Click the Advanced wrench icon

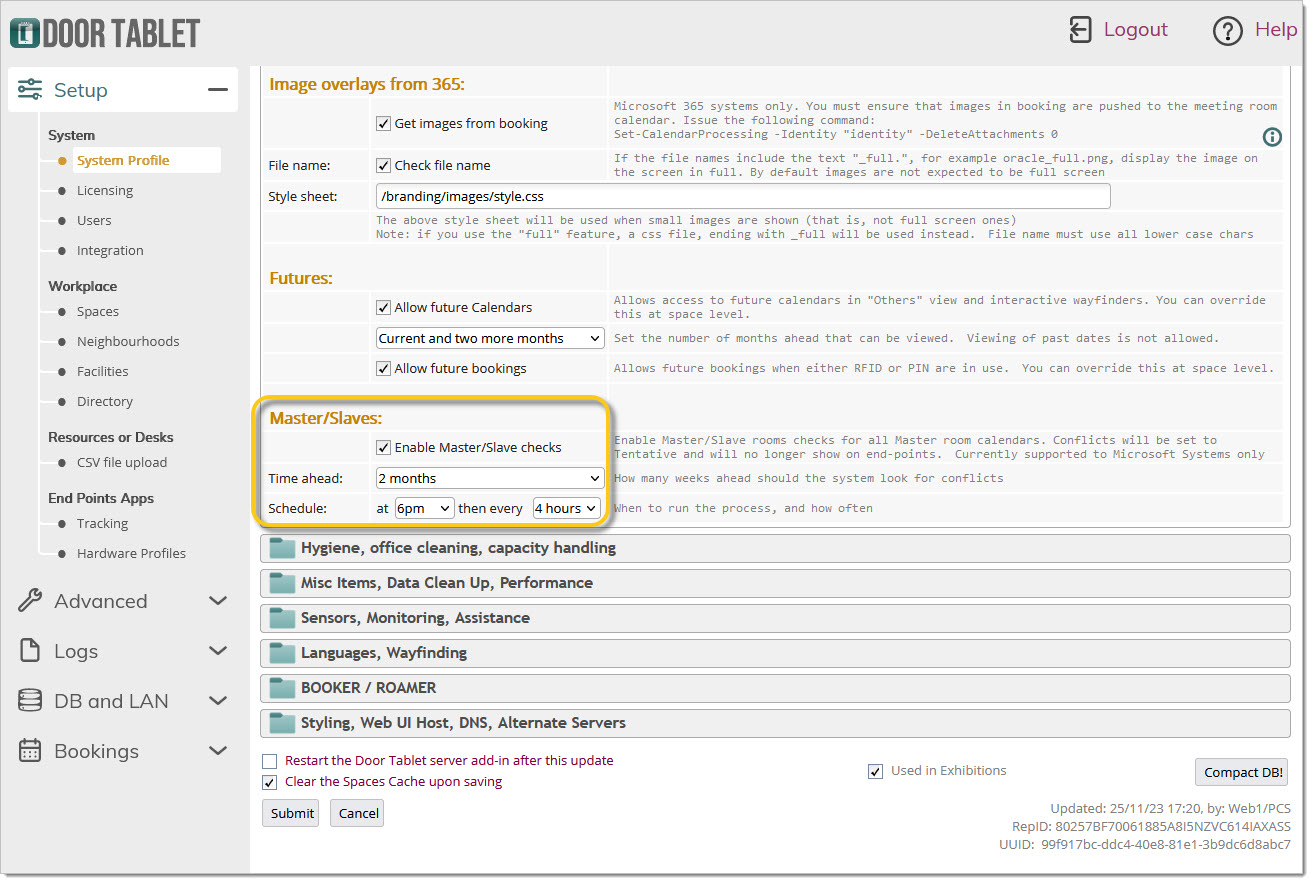click(x=30, y=601)
